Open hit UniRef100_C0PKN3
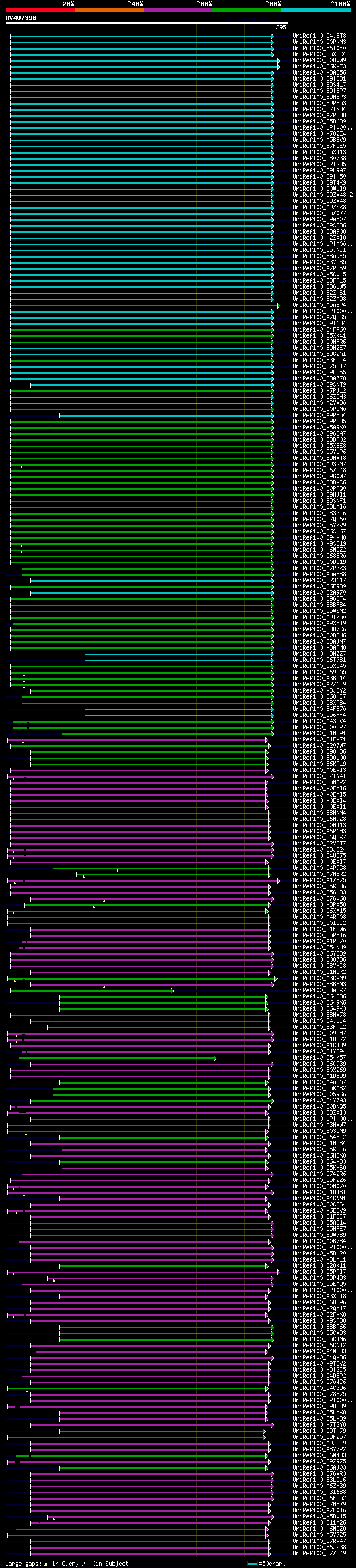 click(x=319, y=42)
